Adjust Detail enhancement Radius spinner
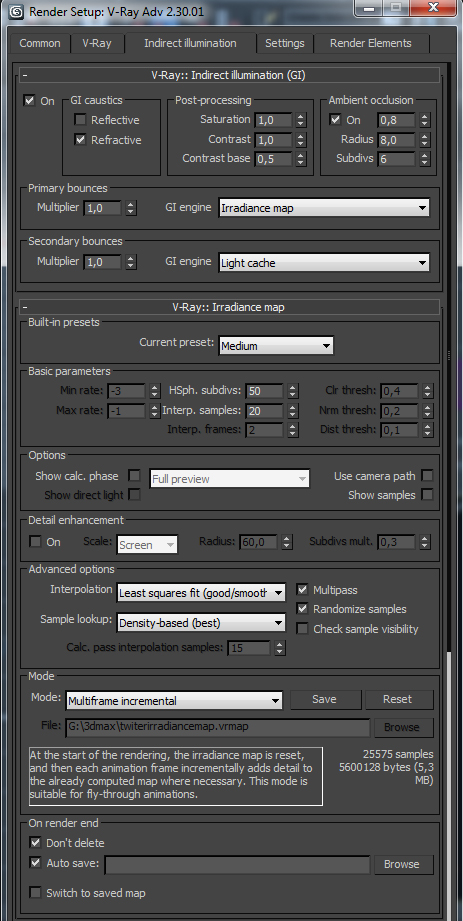 [287, 542]
